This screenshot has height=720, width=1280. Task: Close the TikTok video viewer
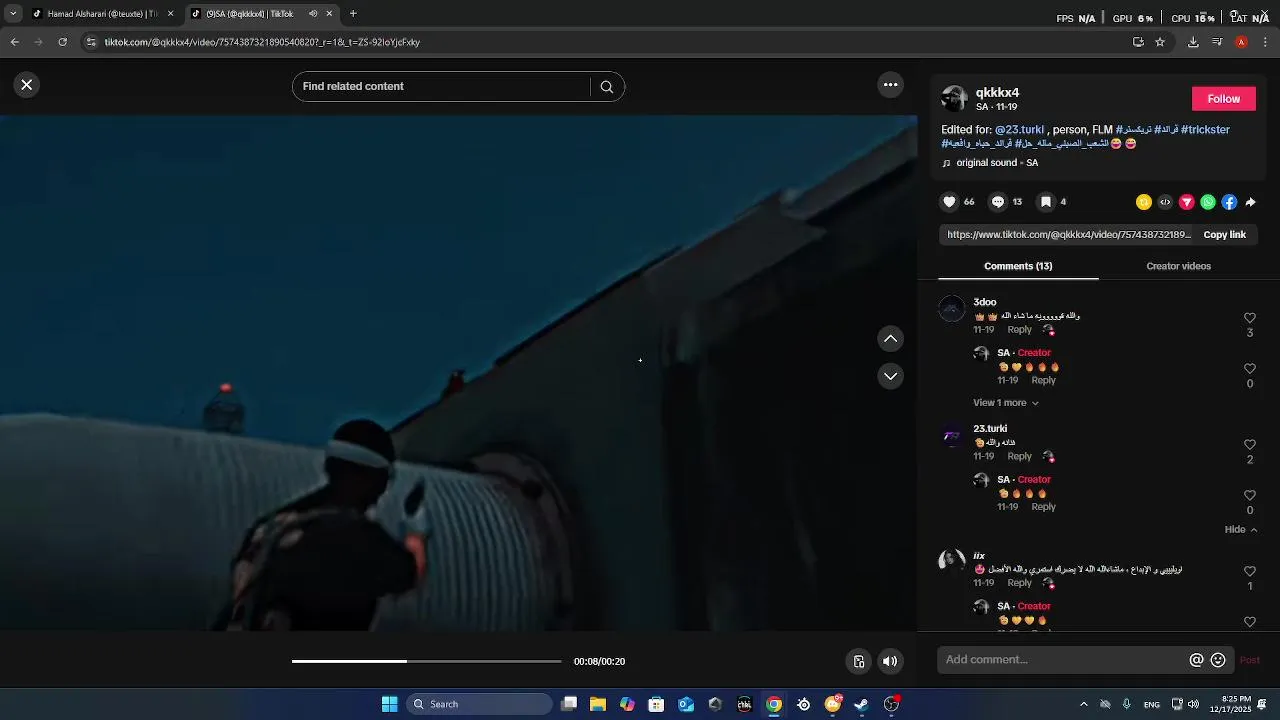tap(27, 85)
